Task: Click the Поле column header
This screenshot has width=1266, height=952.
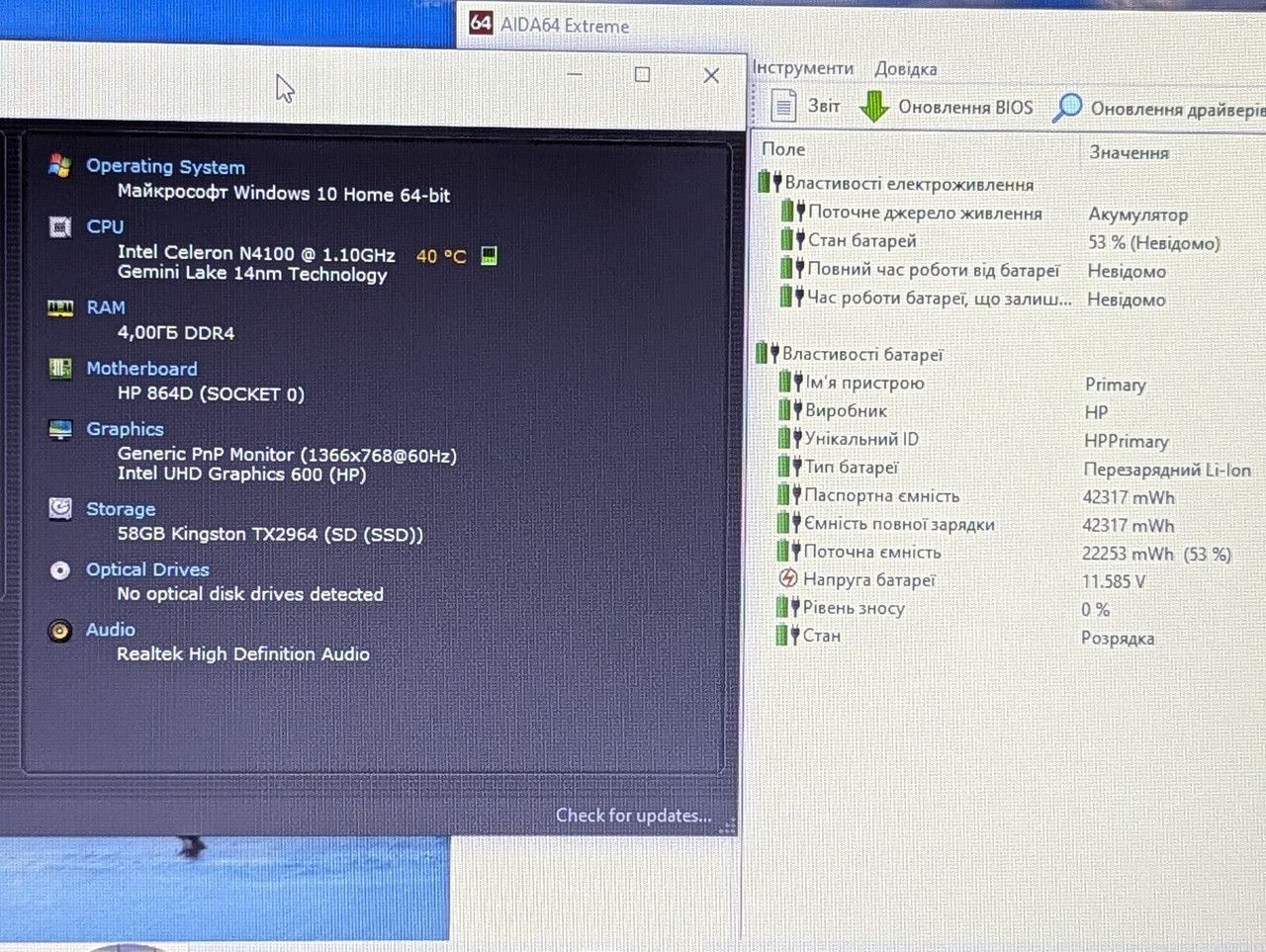Action: (783, 148)
